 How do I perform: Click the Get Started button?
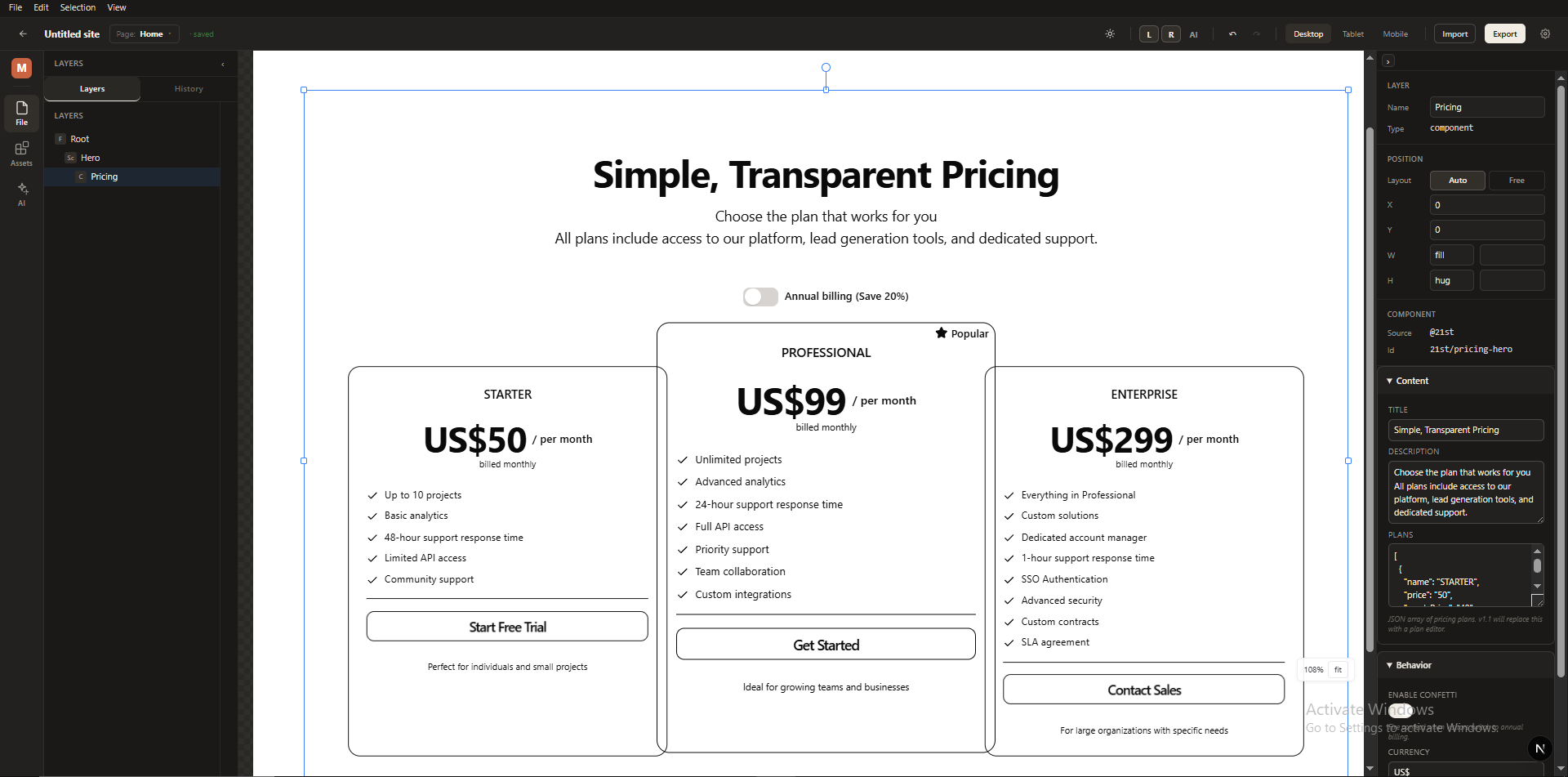point(826,645)
